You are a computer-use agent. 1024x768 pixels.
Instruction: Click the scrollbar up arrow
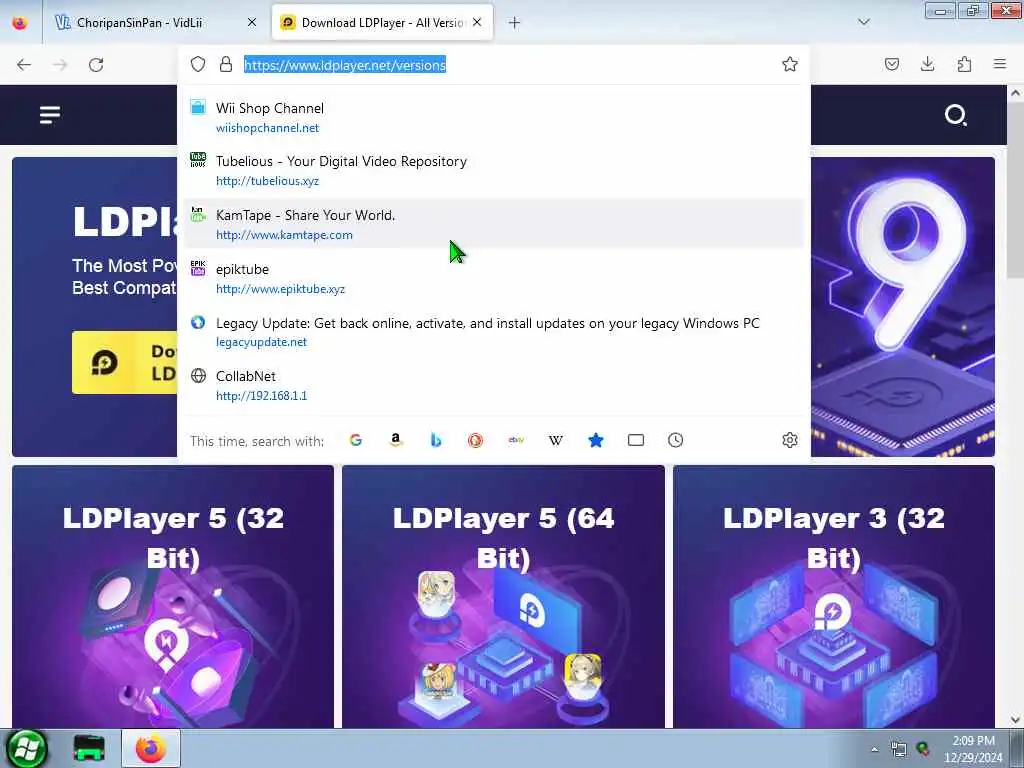pyautogui.click(x=1016, y=93)
